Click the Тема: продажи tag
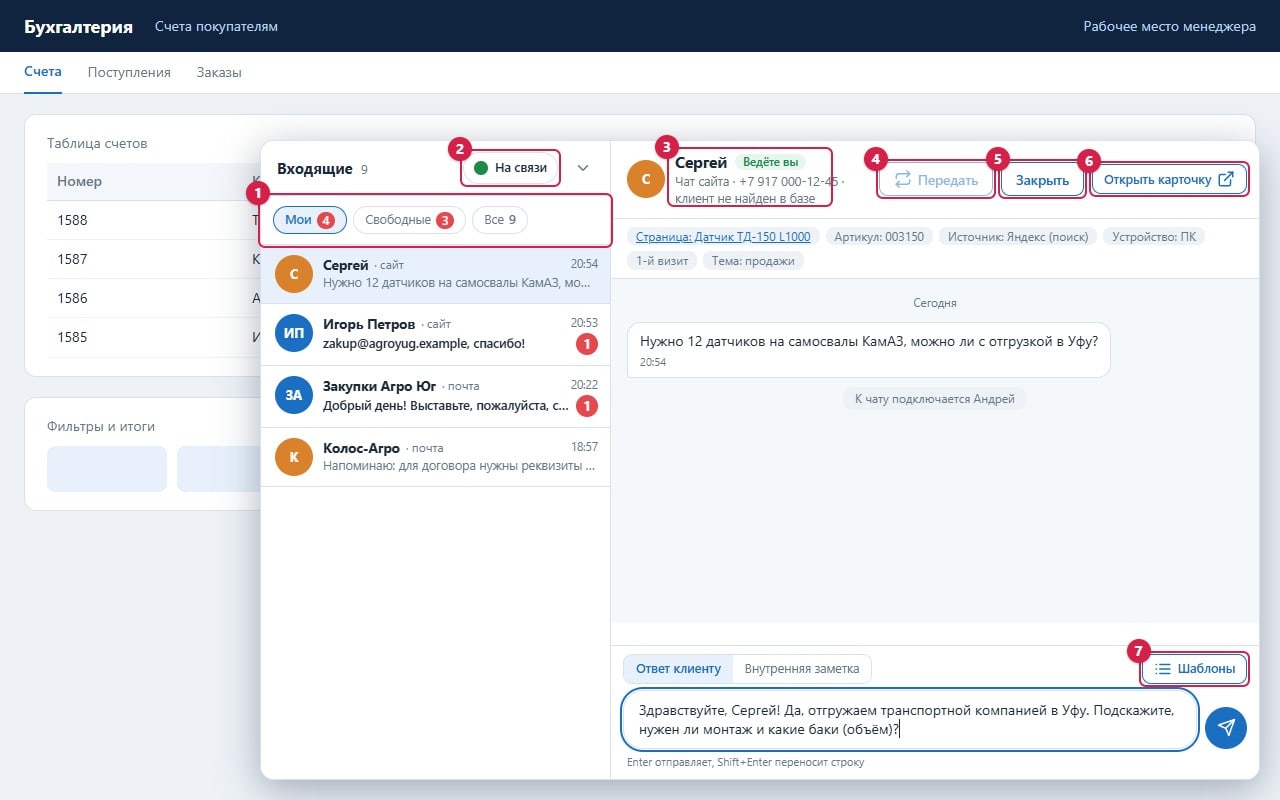Viewport: 1280px width, 800px height. (753, 261)
